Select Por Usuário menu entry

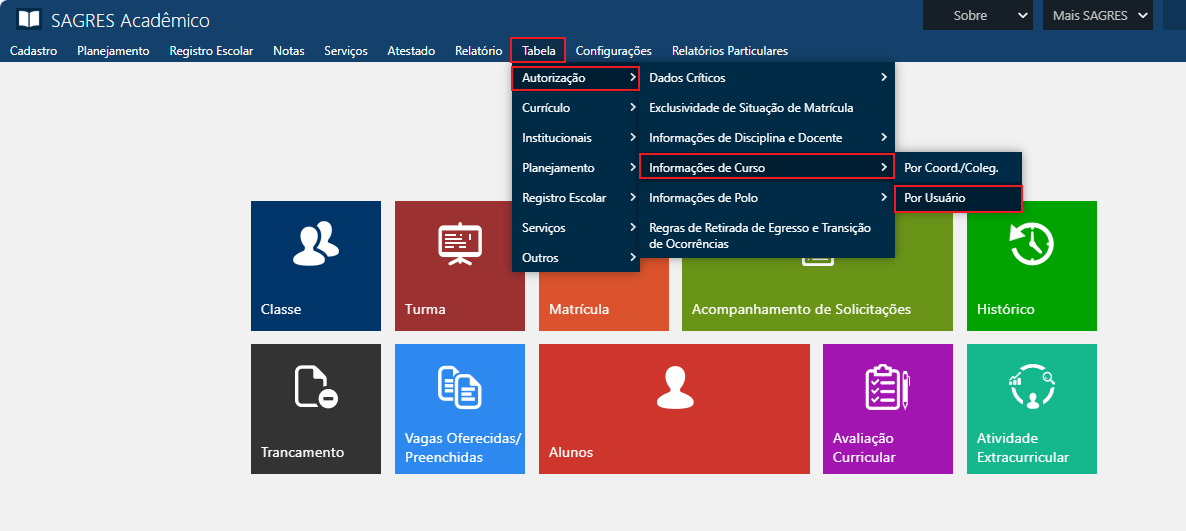(957, 198)
